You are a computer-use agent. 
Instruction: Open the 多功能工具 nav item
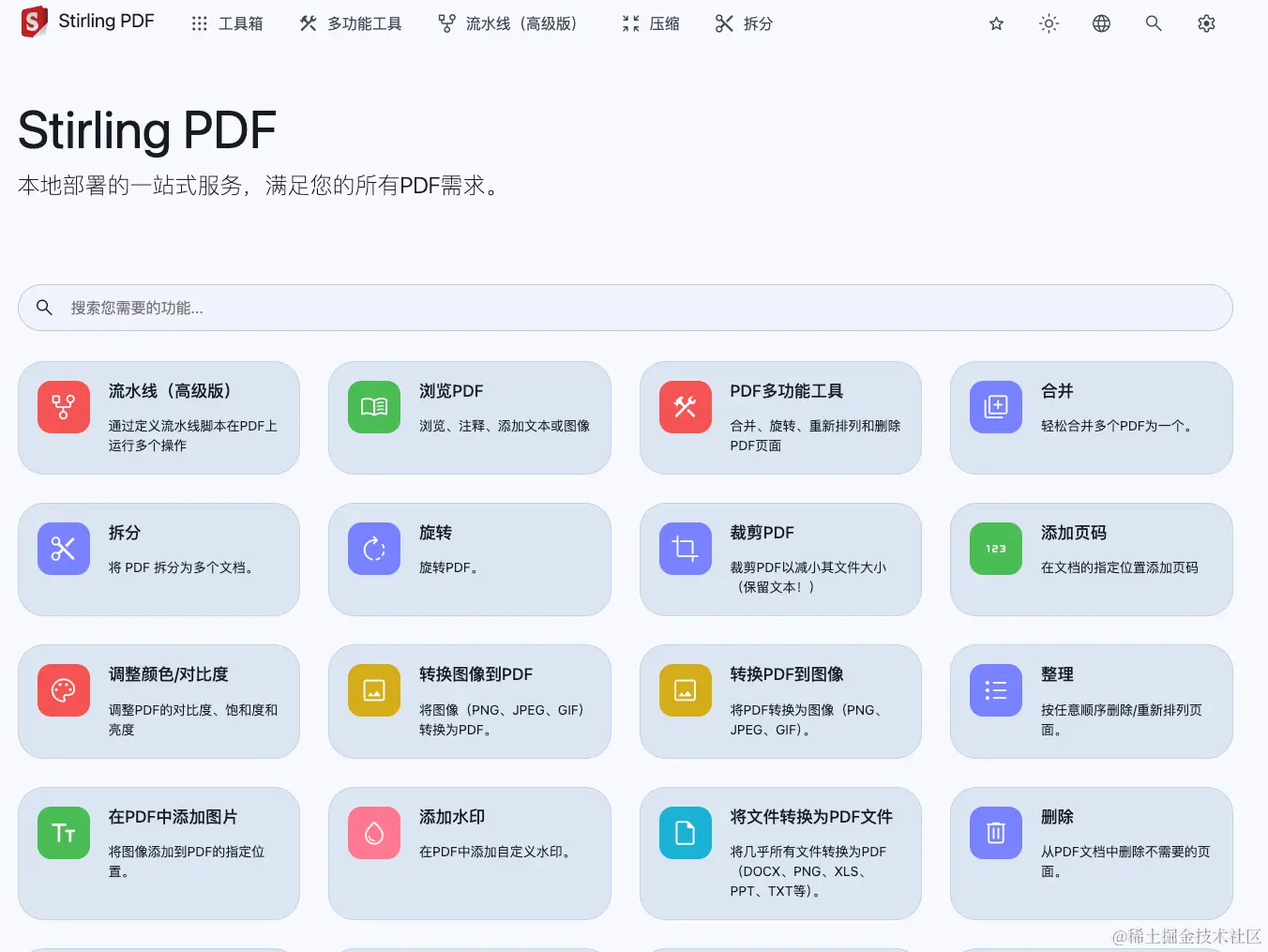(351, 23)
